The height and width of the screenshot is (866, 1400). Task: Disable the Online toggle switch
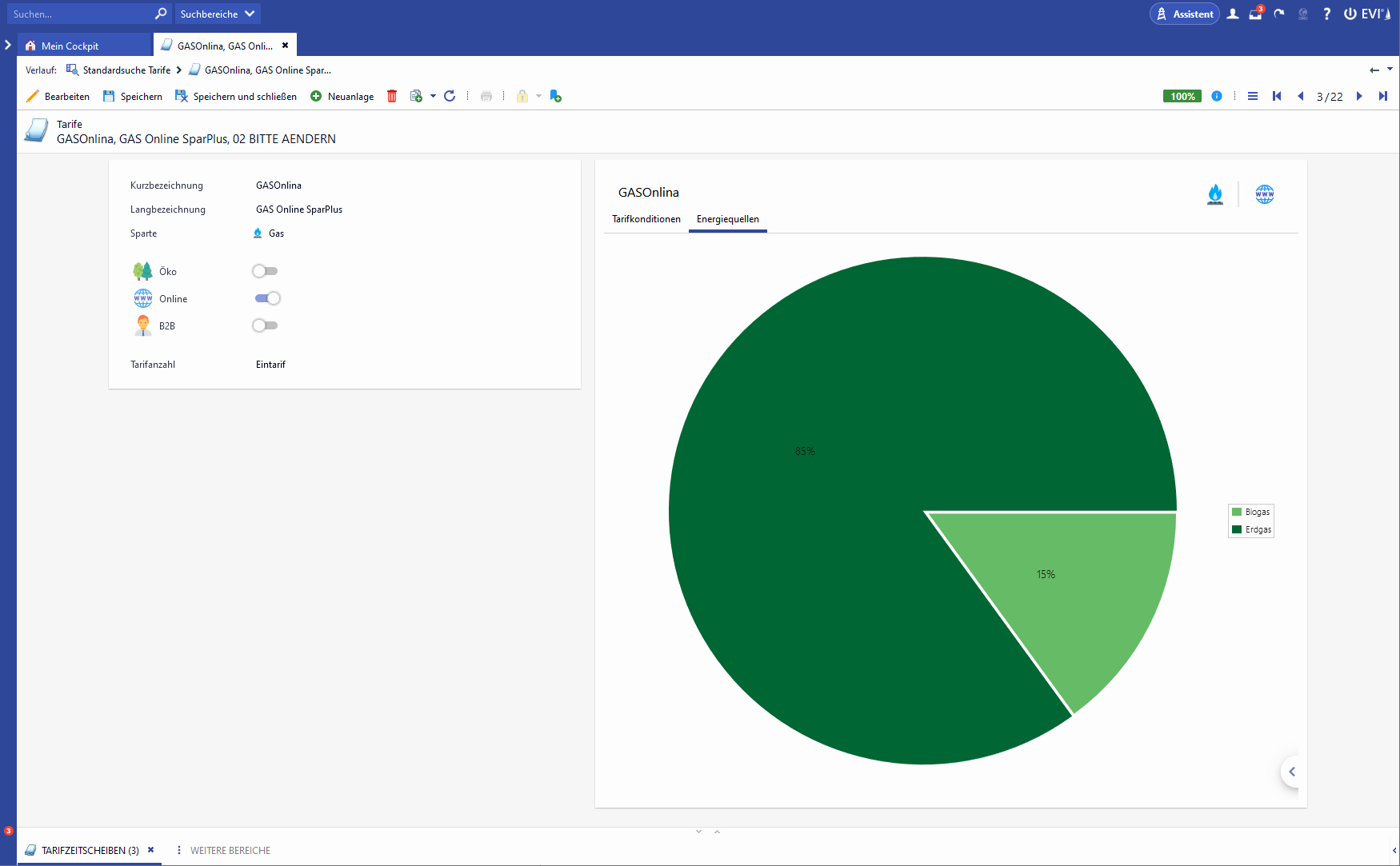click(x=267, y=298)
